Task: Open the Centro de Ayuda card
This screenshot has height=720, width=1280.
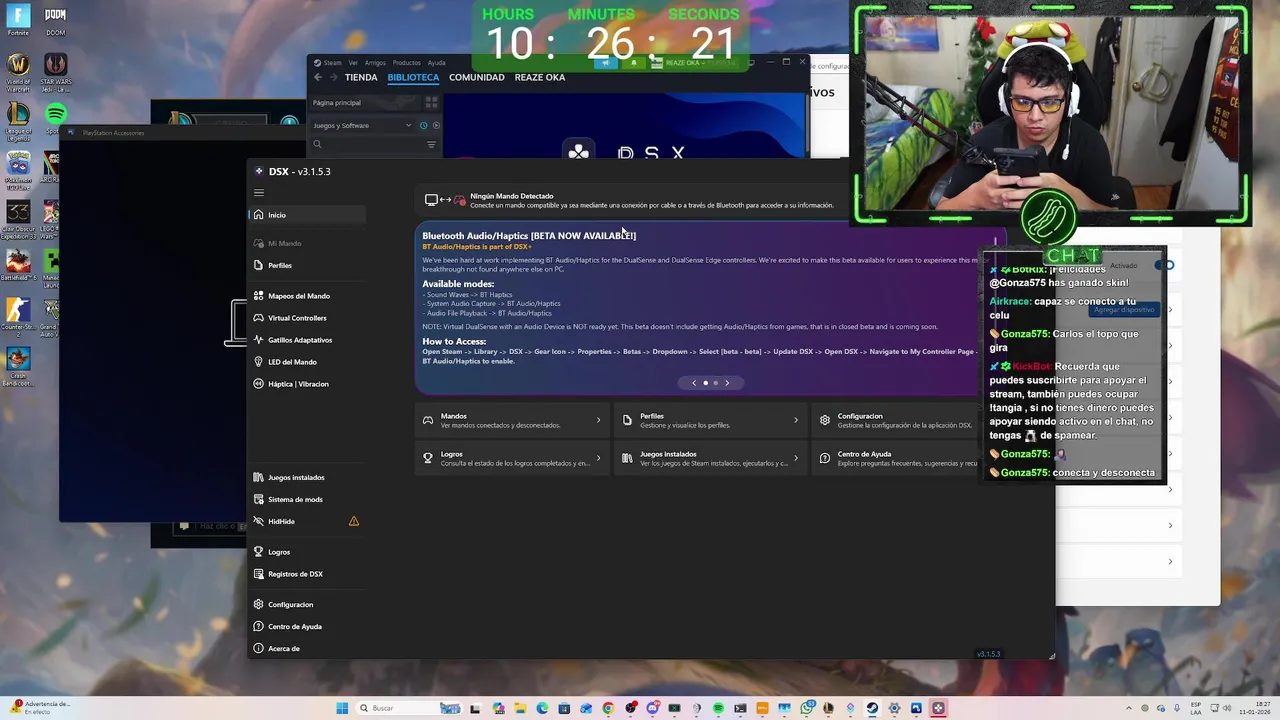Action: coord(898,458)
